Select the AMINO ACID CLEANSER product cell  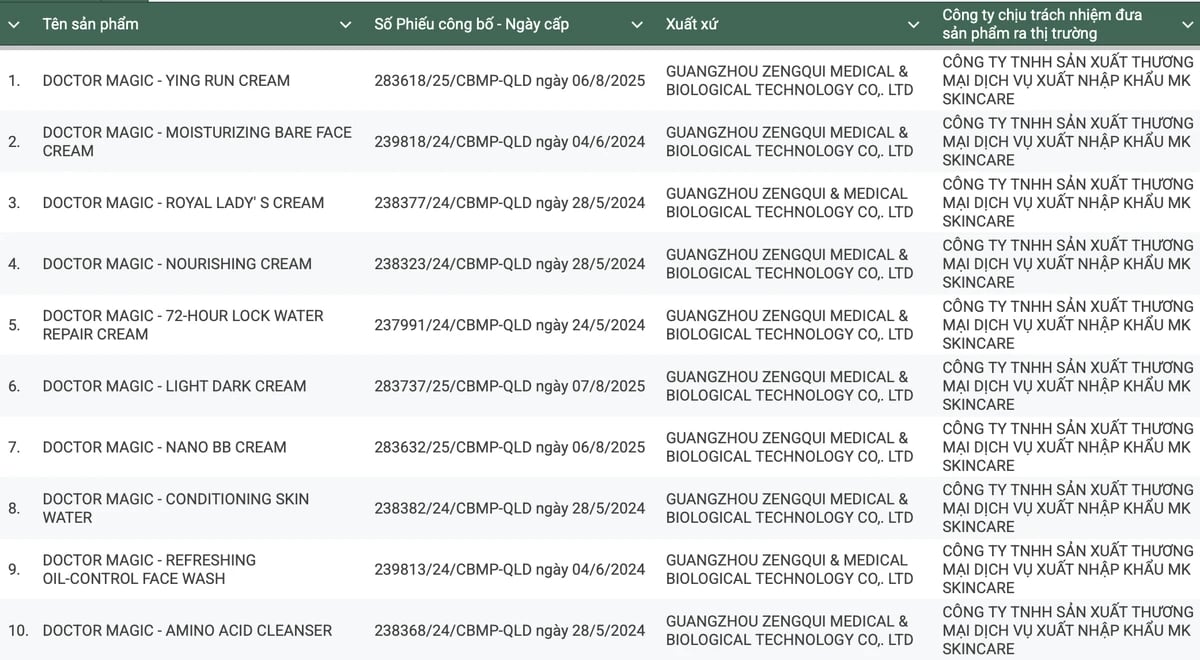point(187,629)
